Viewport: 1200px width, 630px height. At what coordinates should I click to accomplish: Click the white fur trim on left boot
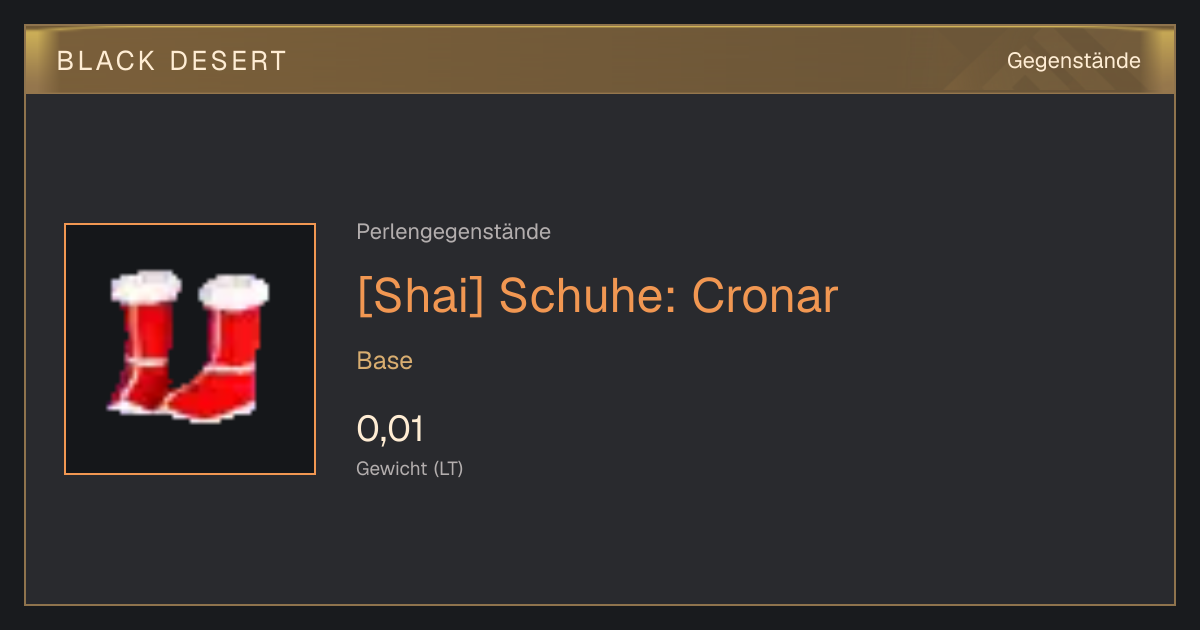[x=147, y=287]
